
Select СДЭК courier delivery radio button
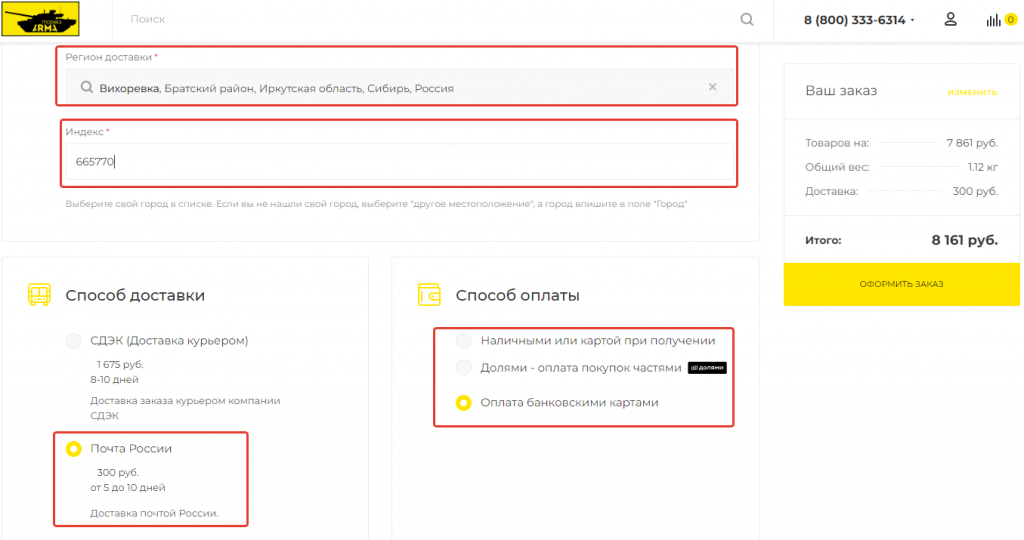pyautogui.click(x=73, y=341)
